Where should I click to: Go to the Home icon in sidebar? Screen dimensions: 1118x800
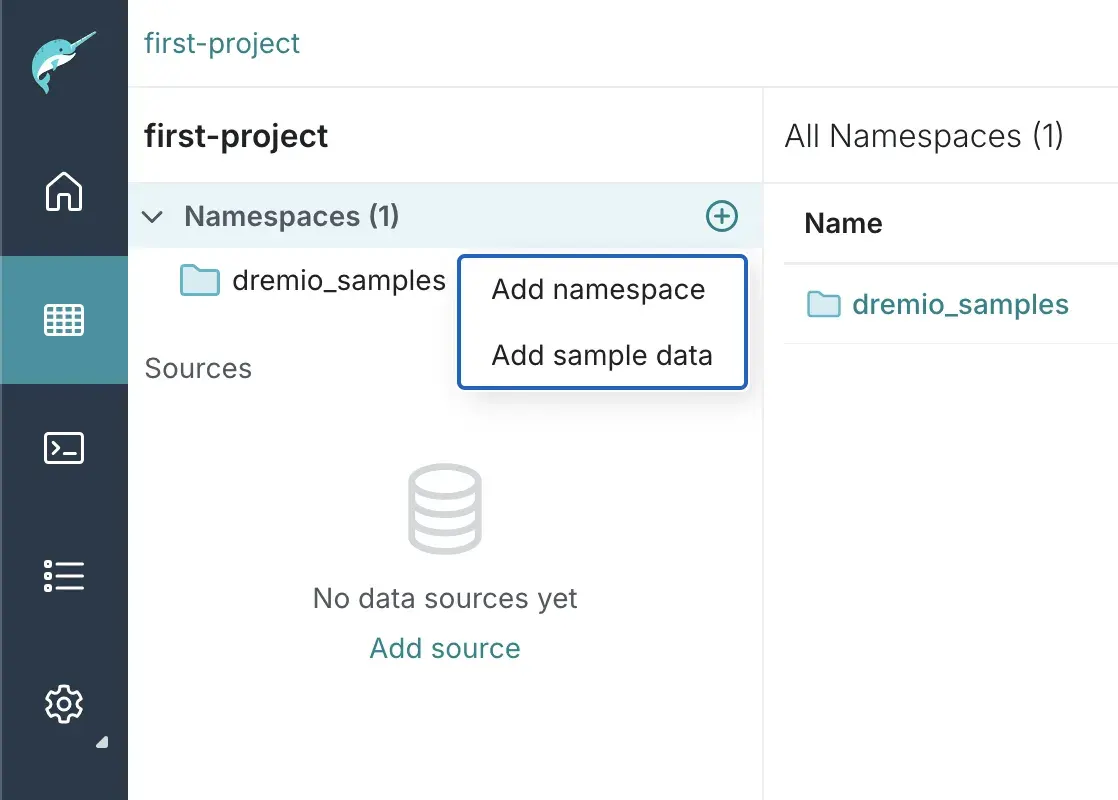64,191
